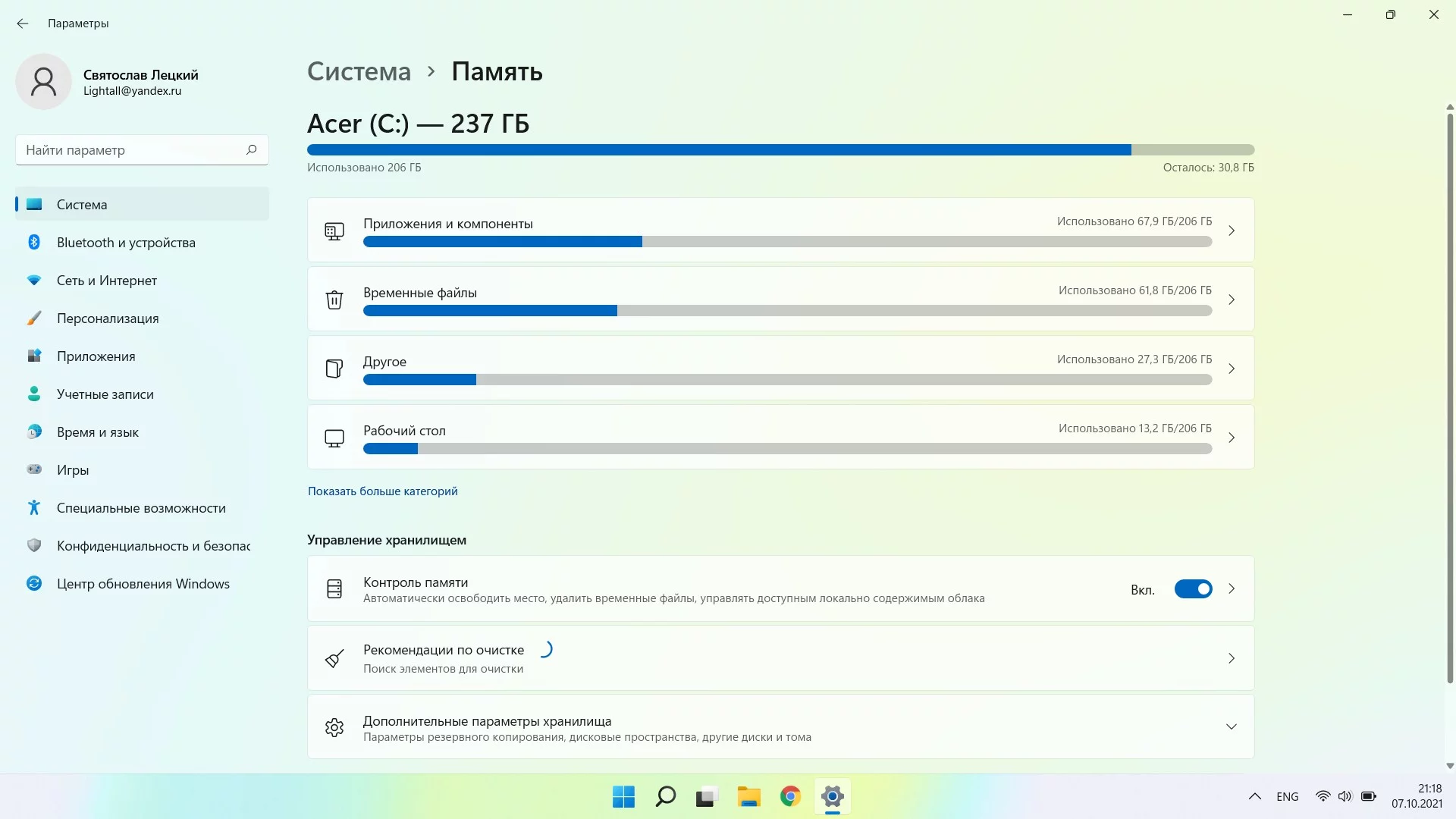This screenshot has width=1456, height=819.
Task: Click the Storage Sense drive icon
Action: click(x=334, y=589)
